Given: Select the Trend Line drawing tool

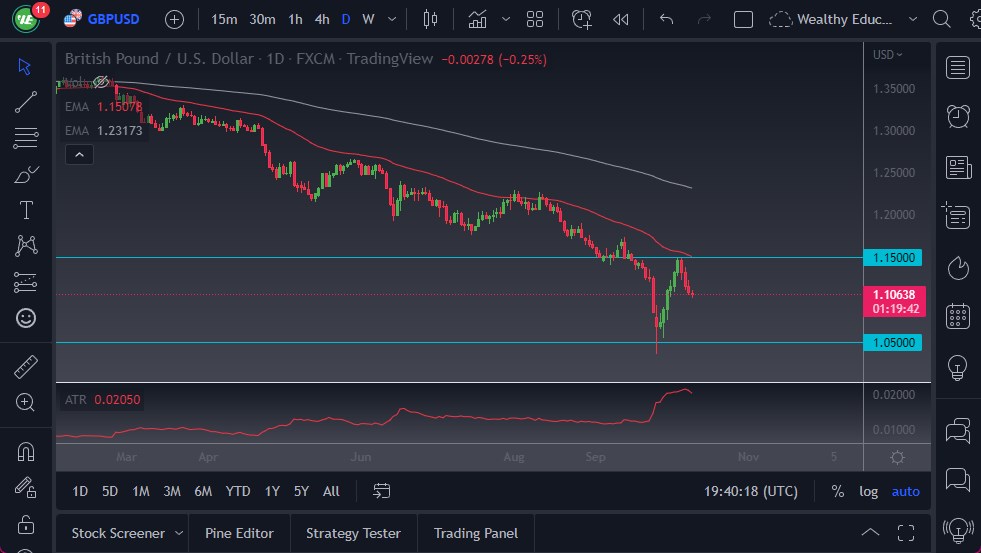Looking at the screenshot, I should coord(26,101).
